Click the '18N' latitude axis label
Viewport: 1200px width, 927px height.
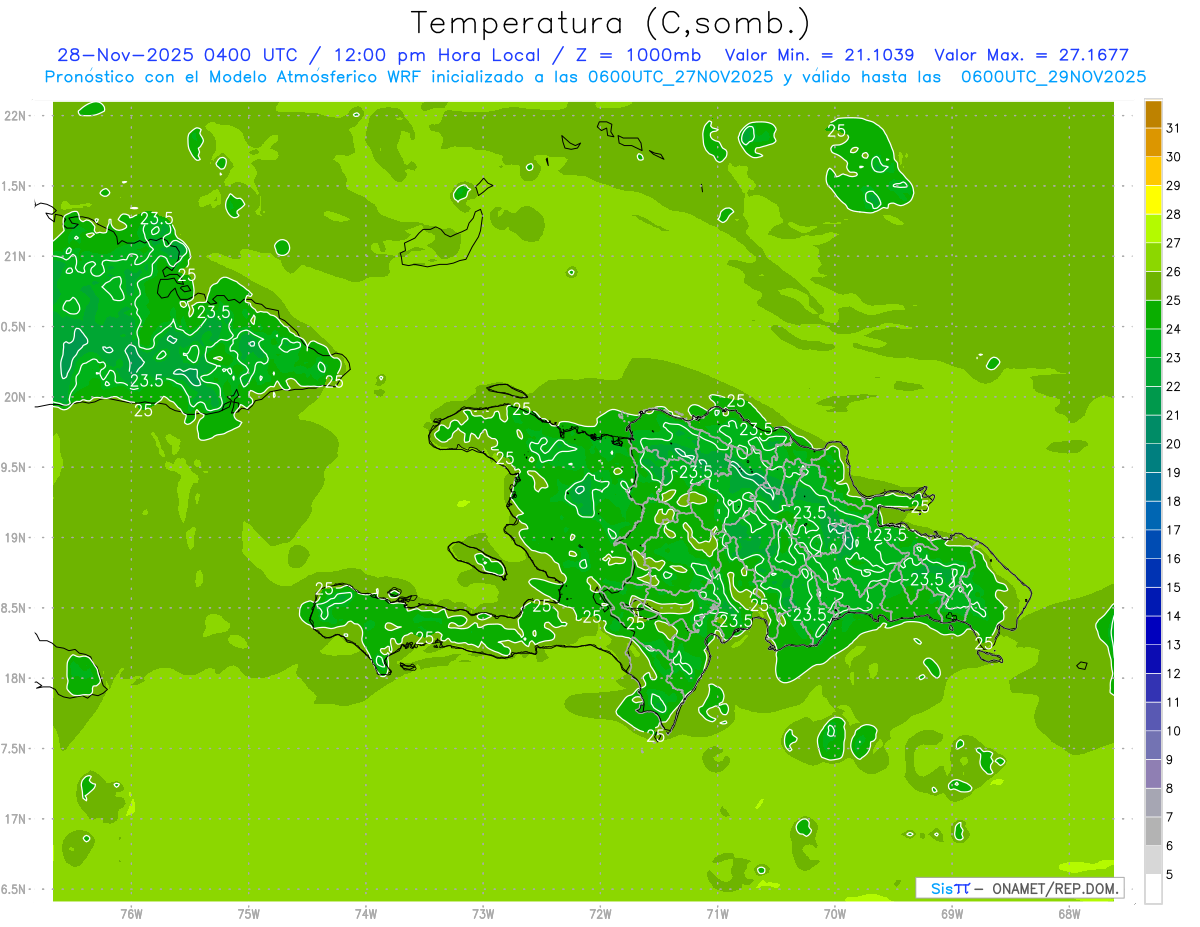[x=16, y=678]
